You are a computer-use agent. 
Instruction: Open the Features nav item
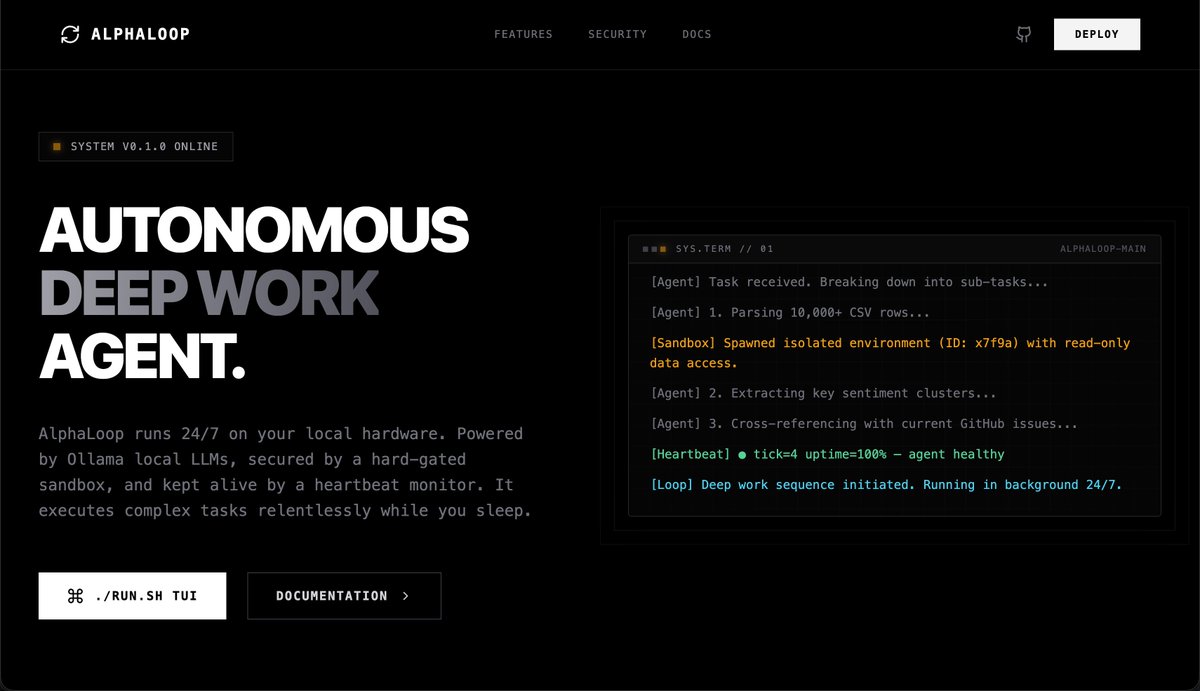coord(523,34)
